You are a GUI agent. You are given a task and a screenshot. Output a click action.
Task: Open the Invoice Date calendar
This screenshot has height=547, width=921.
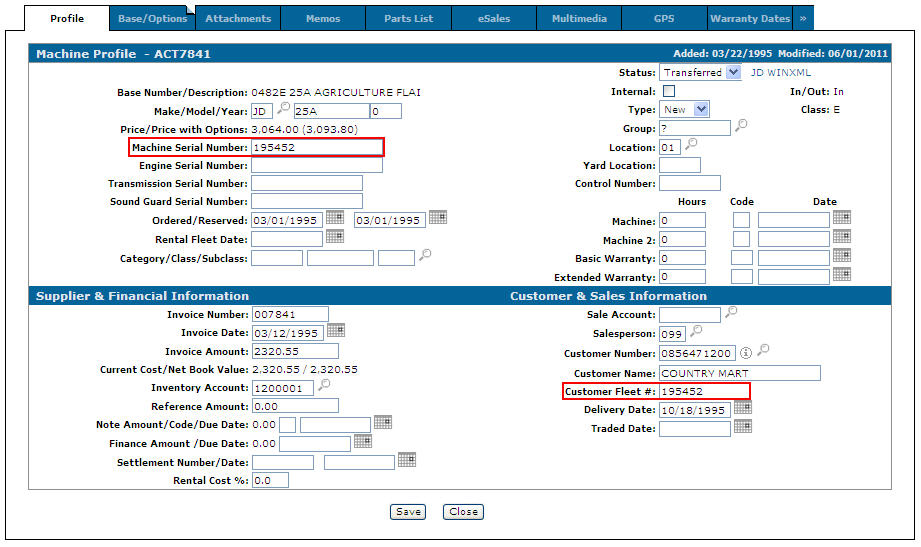coord(336,330)
